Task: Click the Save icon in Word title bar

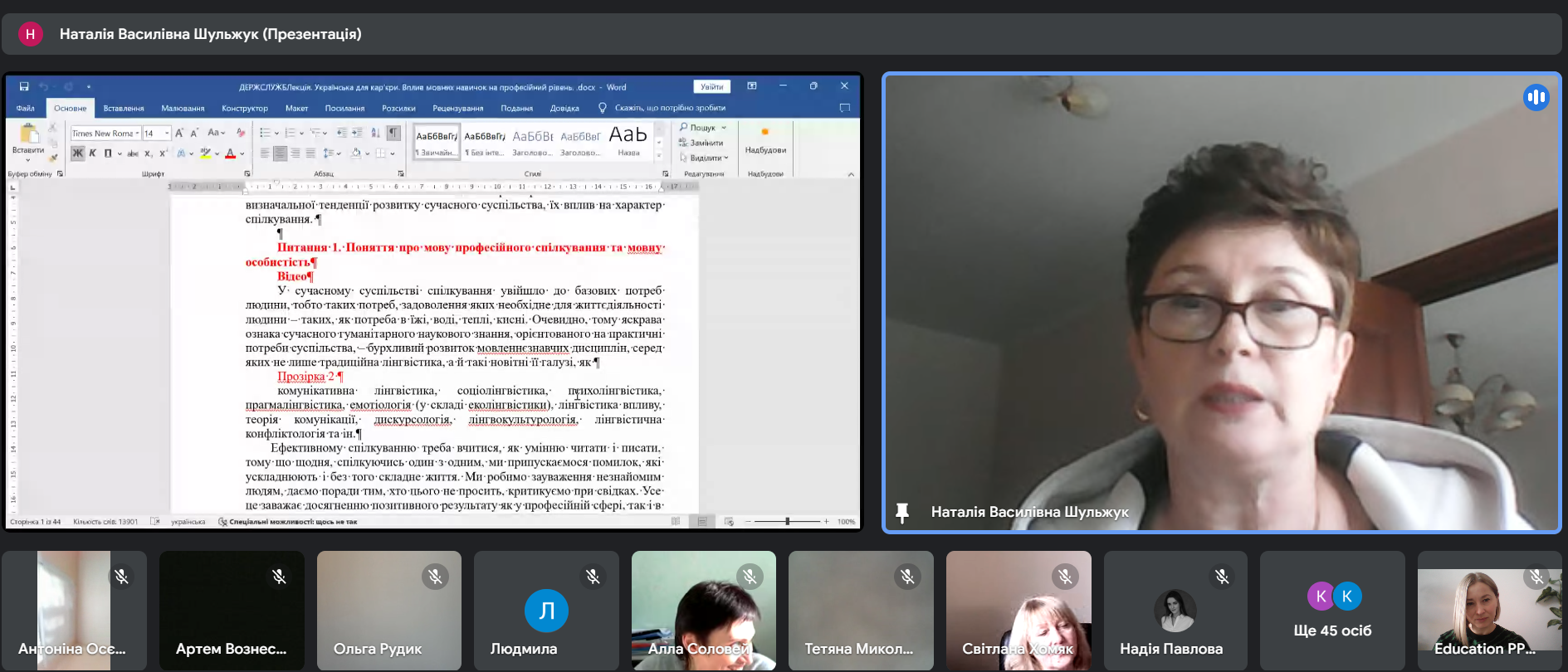Action: coord(24,86)
